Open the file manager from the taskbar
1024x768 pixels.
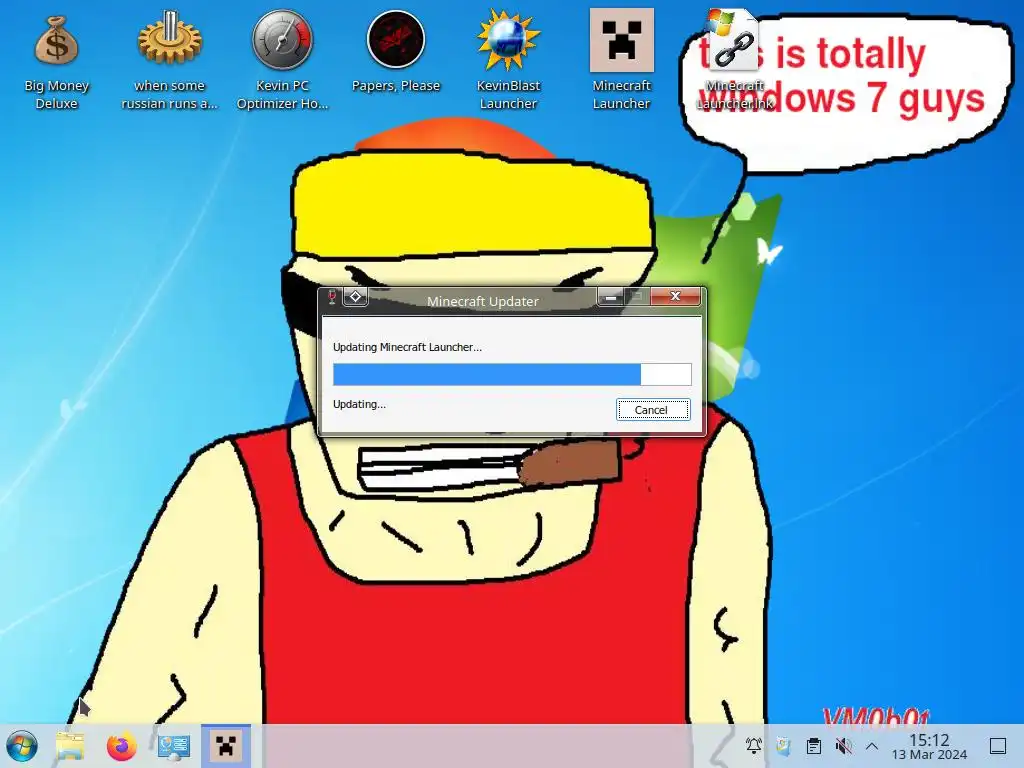click(70, 746)
